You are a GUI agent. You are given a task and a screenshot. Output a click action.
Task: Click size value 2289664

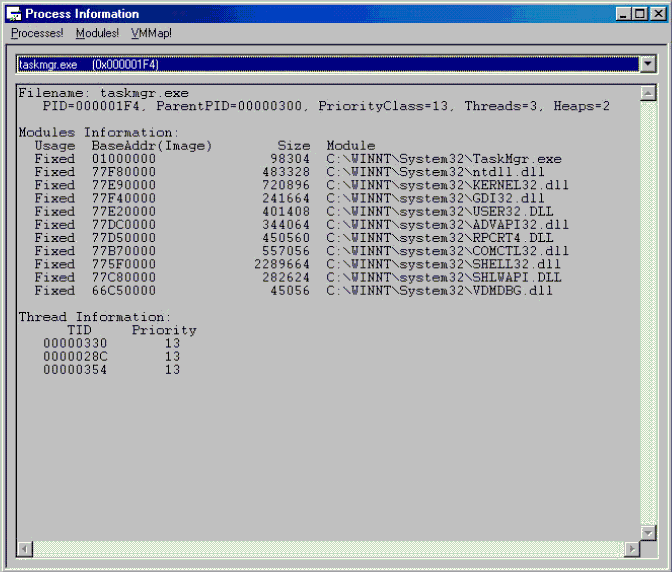point(282,264)
